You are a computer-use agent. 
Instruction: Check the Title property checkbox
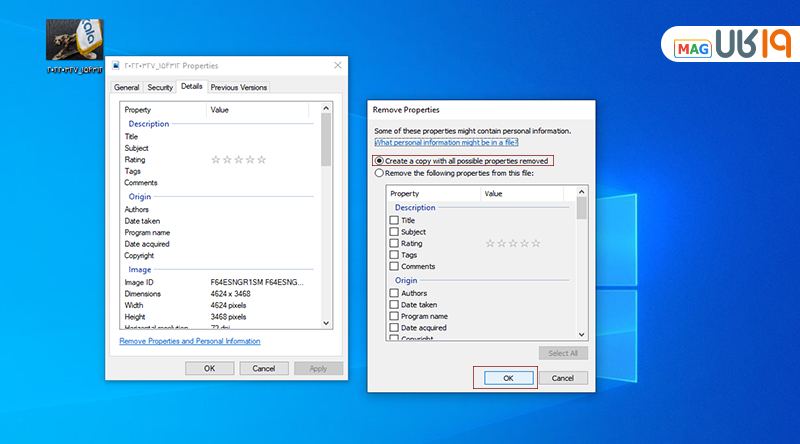pyautogui.click(x=394, y=220)
